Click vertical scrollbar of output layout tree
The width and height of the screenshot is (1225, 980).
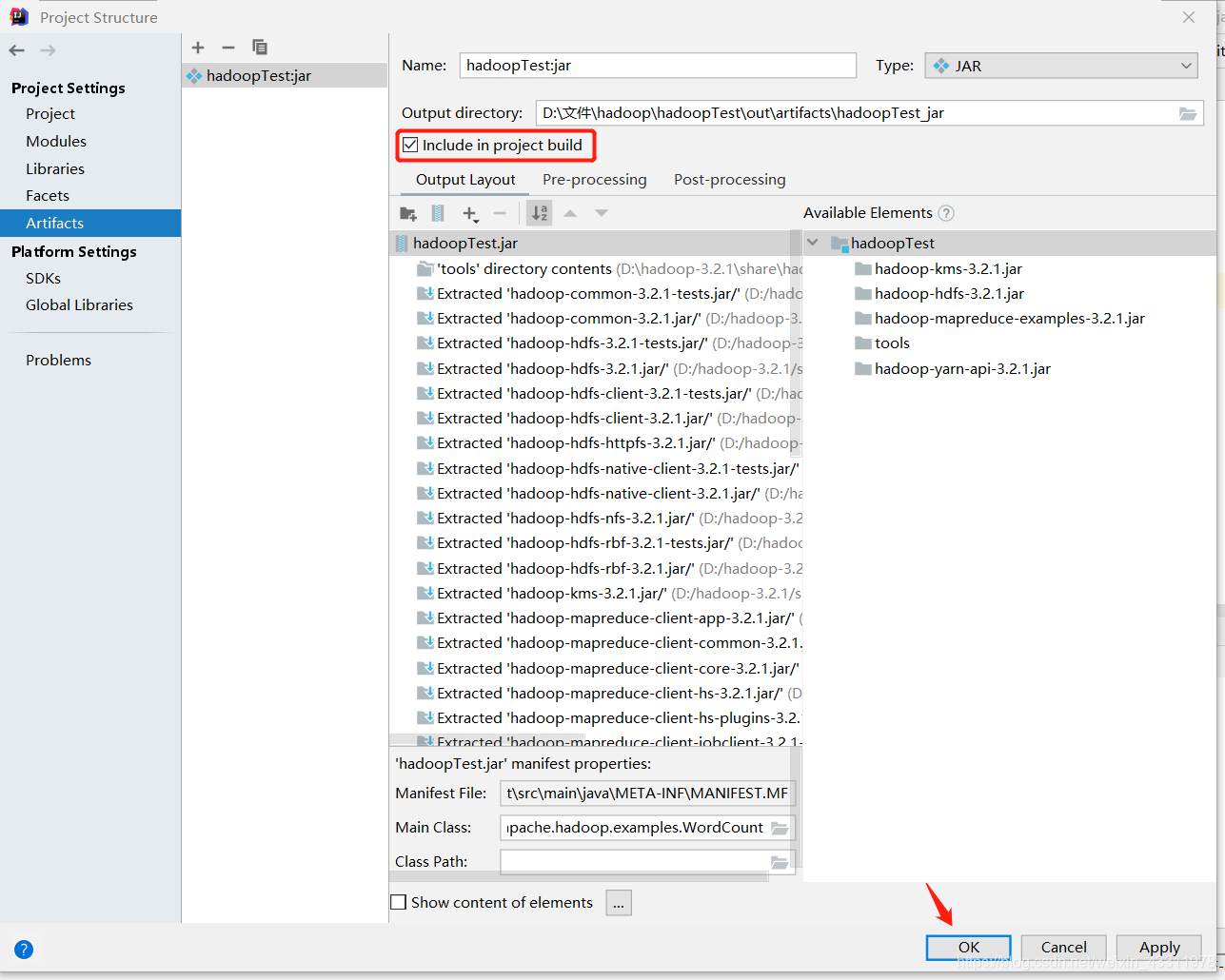[x=797, y=343]
